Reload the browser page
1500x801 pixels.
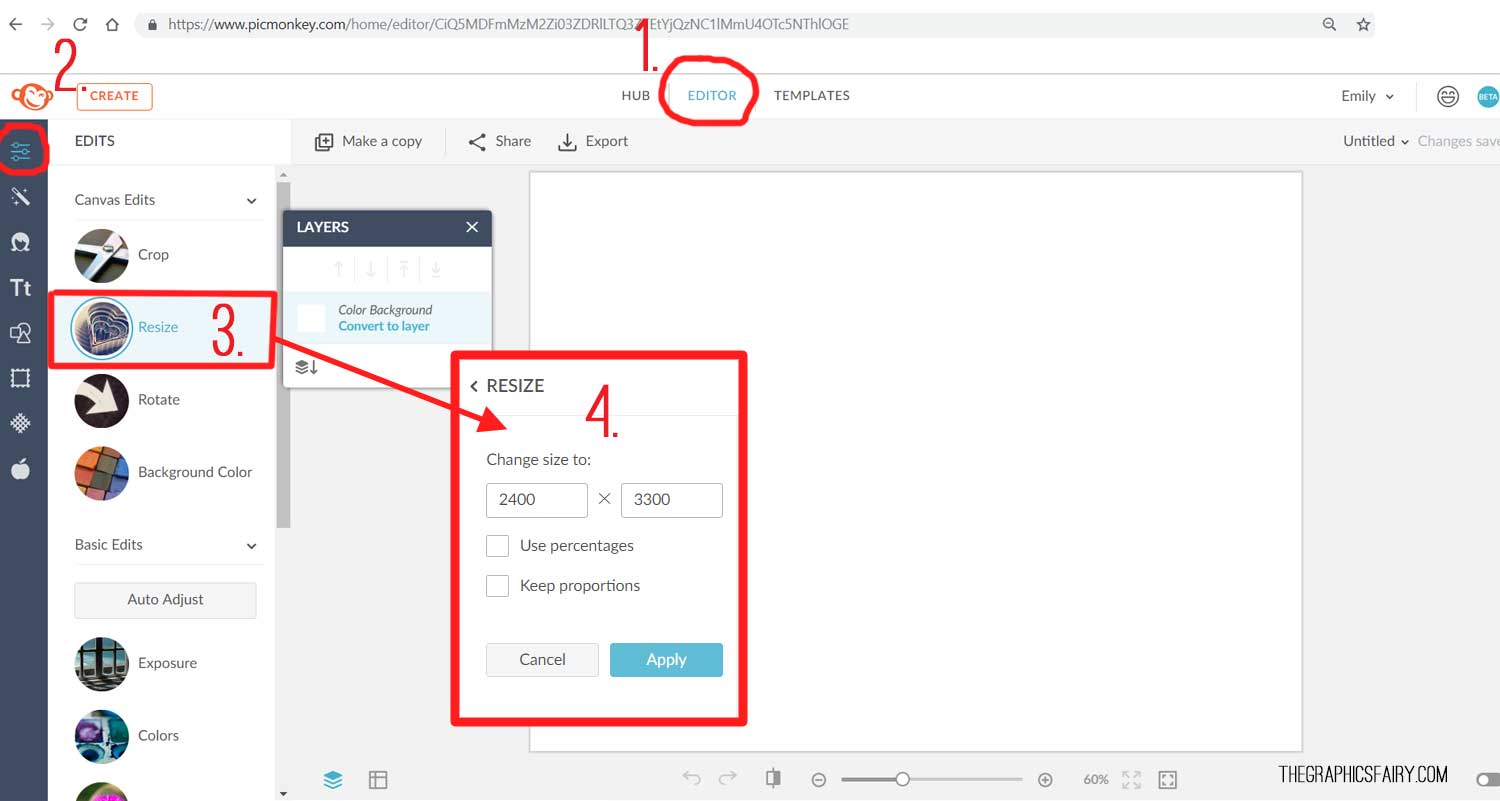[x=80, y=24]
